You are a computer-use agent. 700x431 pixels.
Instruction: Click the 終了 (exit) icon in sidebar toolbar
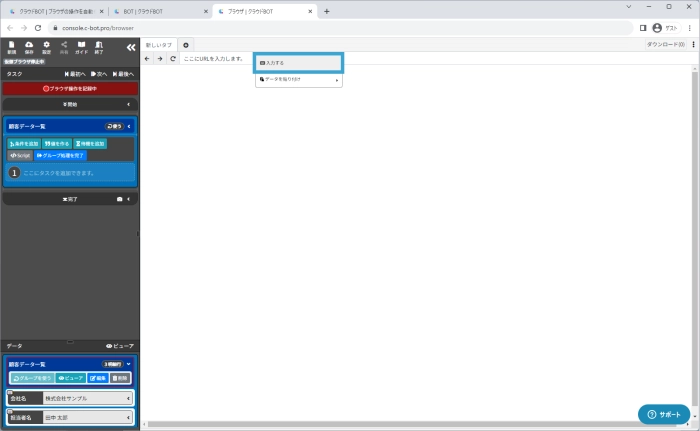[99, 47]
